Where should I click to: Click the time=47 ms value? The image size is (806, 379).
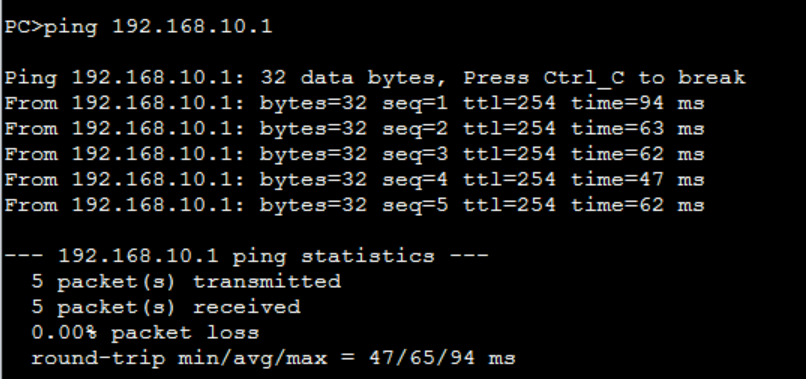[637, 179]
